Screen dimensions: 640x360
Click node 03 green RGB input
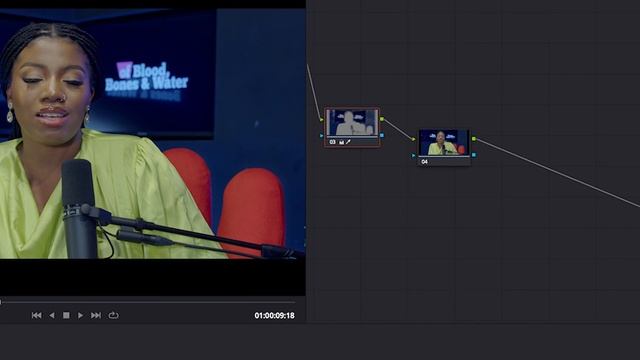tap(322, 120)
